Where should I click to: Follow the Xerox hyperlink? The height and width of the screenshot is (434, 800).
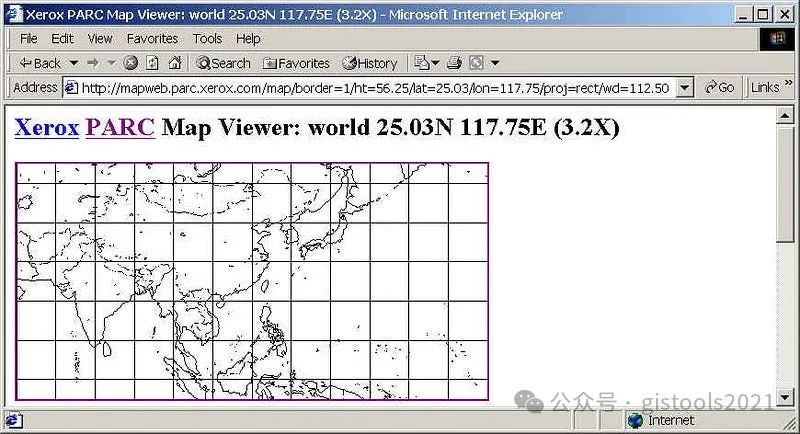(47, 127)
